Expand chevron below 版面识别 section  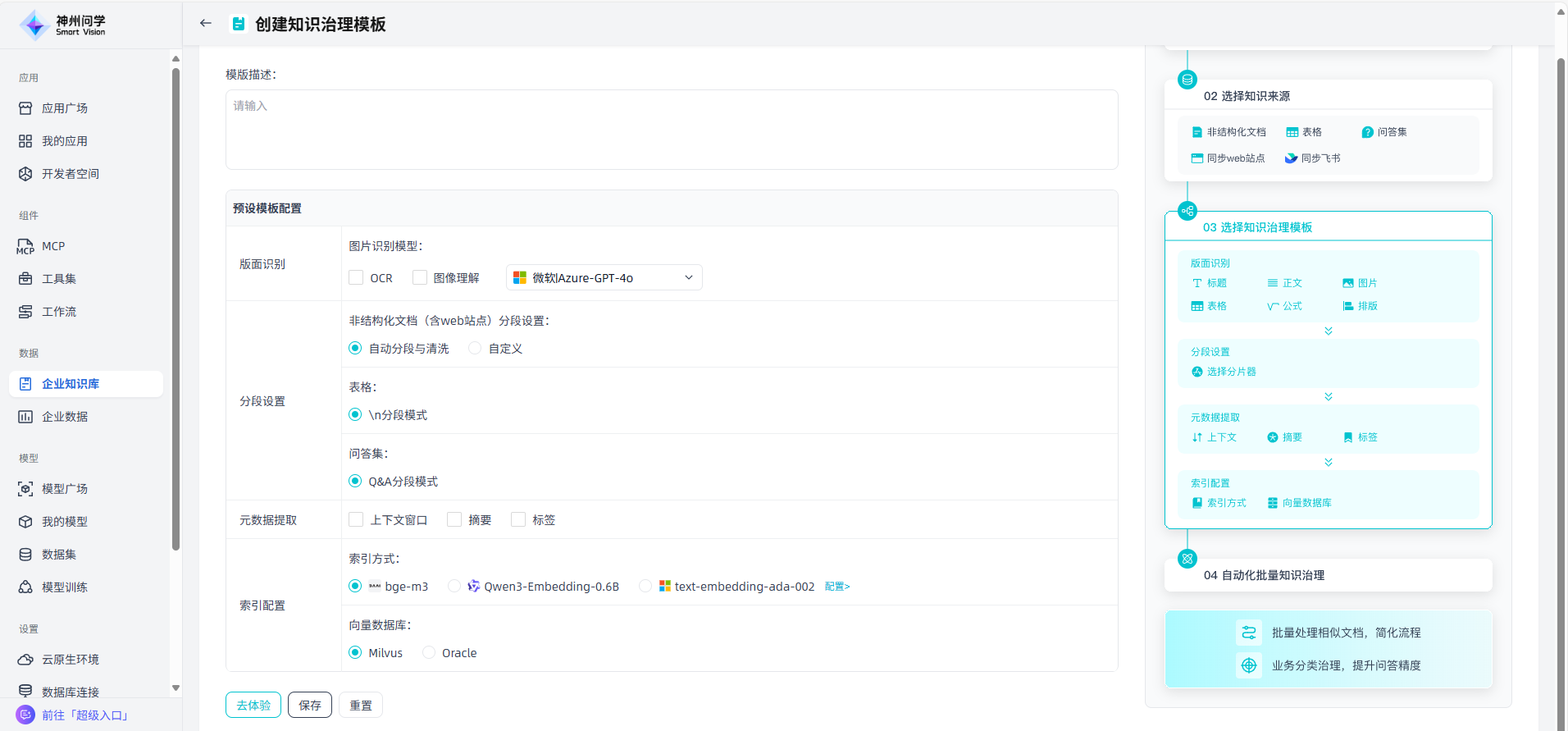pyautogui.click(x=1328, y=331)
